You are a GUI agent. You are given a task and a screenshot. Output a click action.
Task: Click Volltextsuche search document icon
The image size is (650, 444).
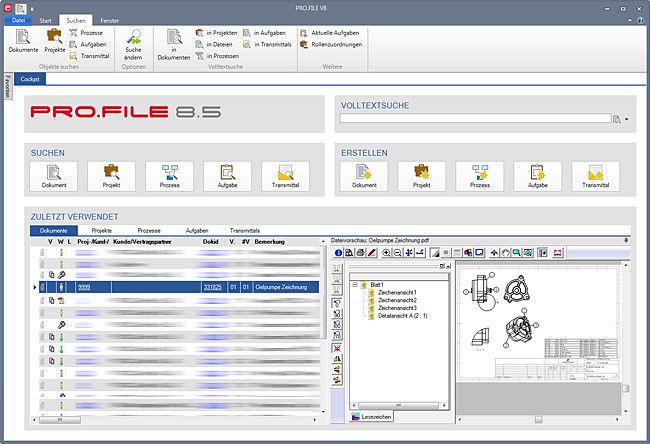point(617,119)
